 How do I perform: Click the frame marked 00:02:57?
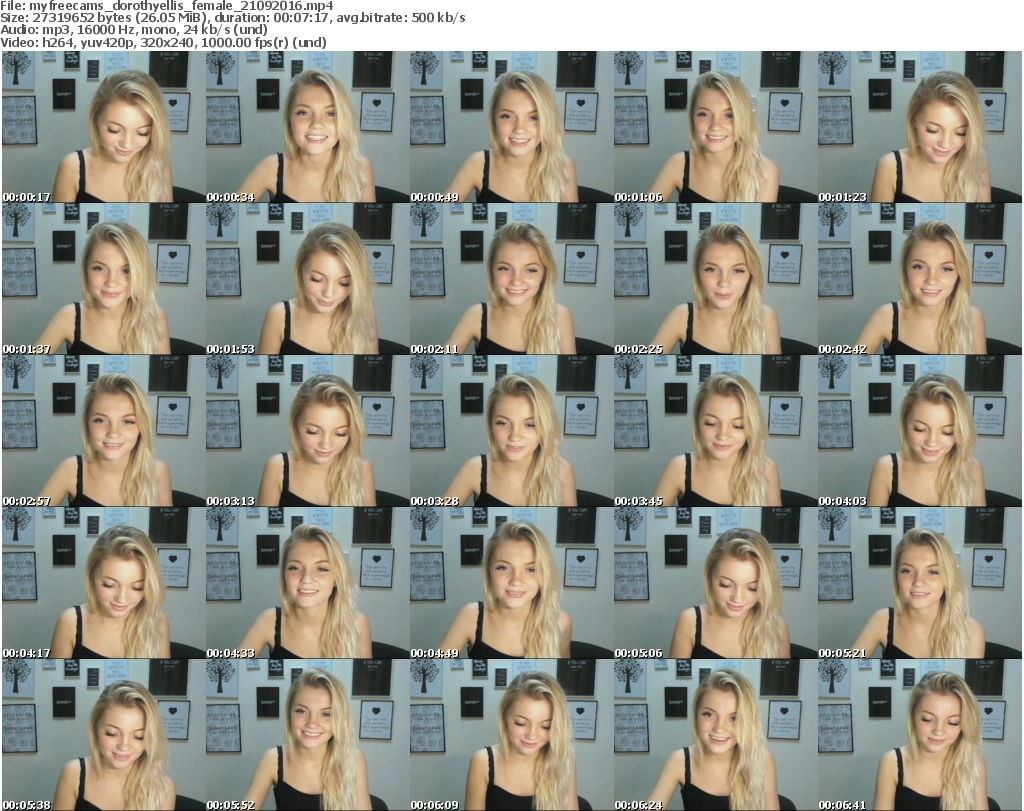(103, 431)
